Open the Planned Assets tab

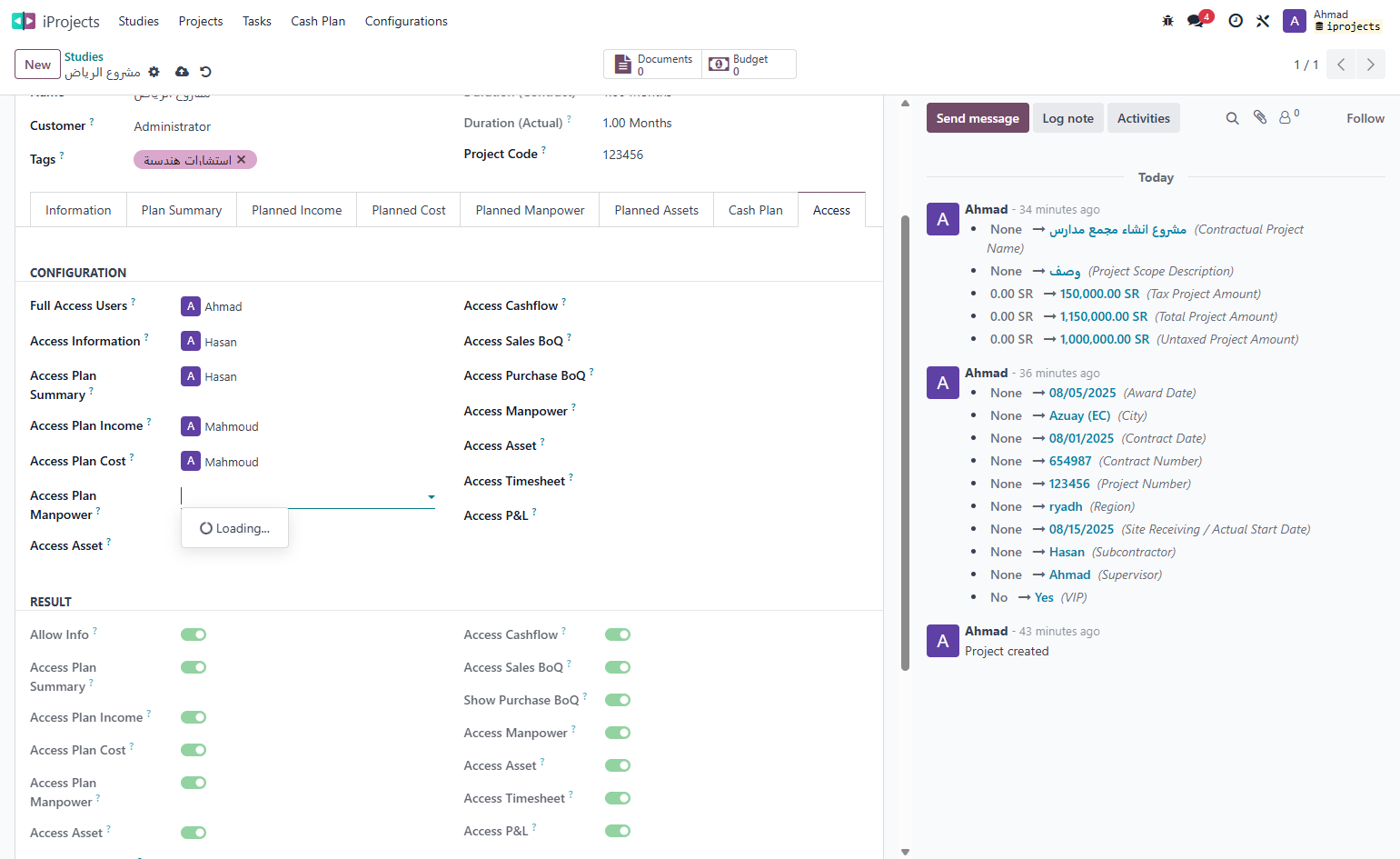click(x=657, y=210)
